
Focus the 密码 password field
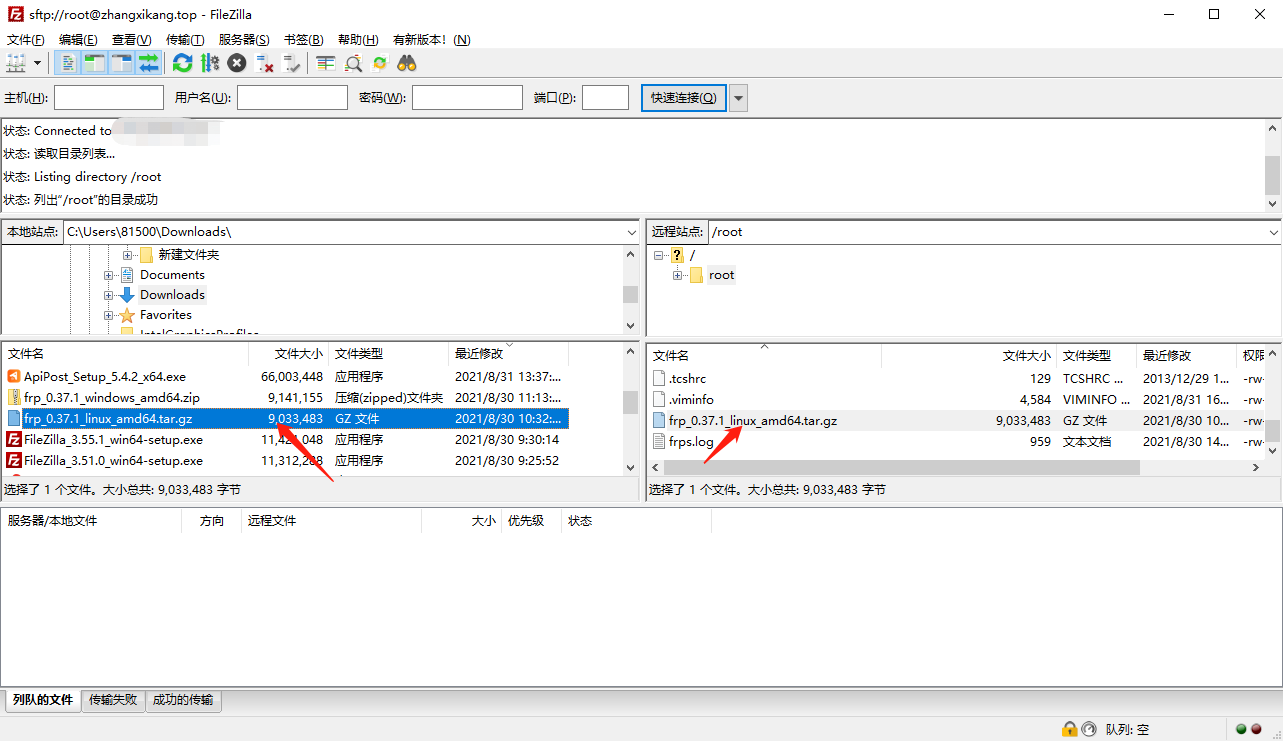tap(467, 97)
